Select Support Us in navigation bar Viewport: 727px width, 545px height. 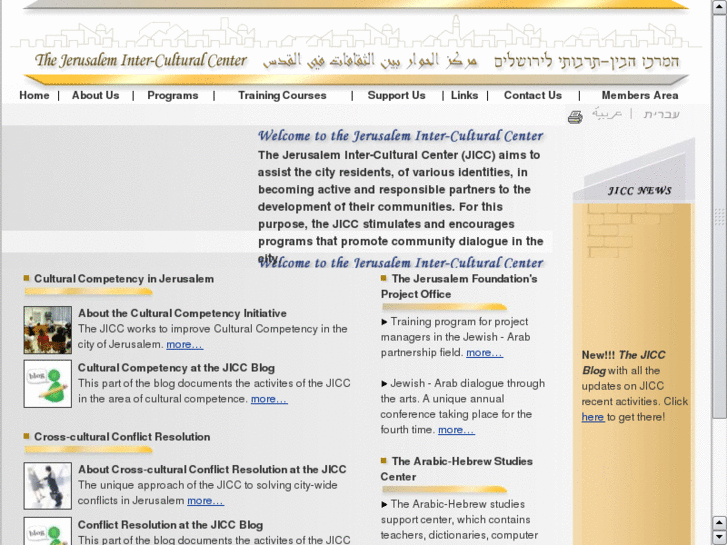(396, 95)
